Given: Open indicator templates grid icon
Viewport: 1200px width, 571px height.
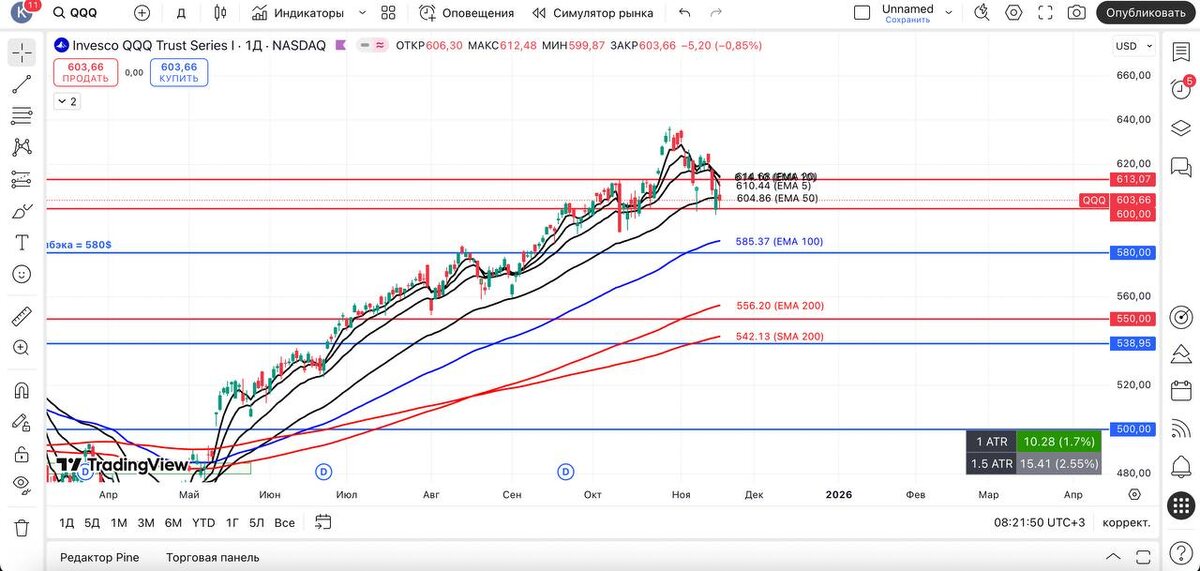Looking at the screenshot, I should (389, 13).
